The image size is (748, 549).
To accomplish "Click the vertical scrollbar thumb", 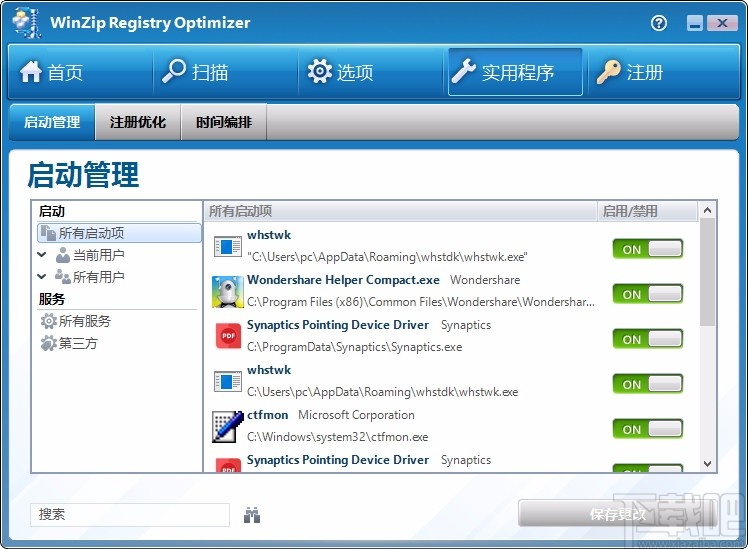I will click(x=707, y=272).
